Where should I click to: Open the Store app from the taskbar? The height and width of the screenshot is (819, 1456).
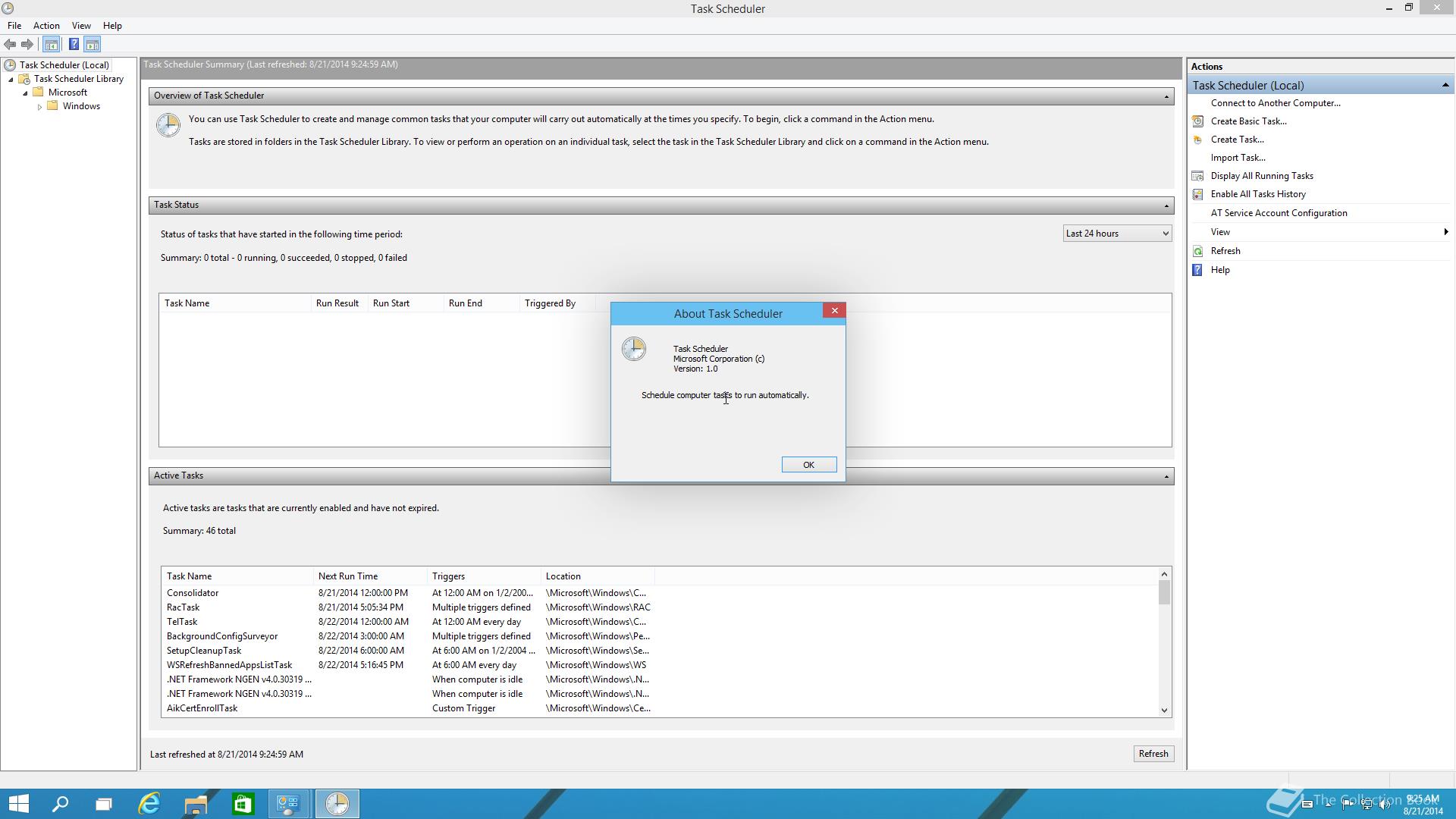[x=243, y=804]
